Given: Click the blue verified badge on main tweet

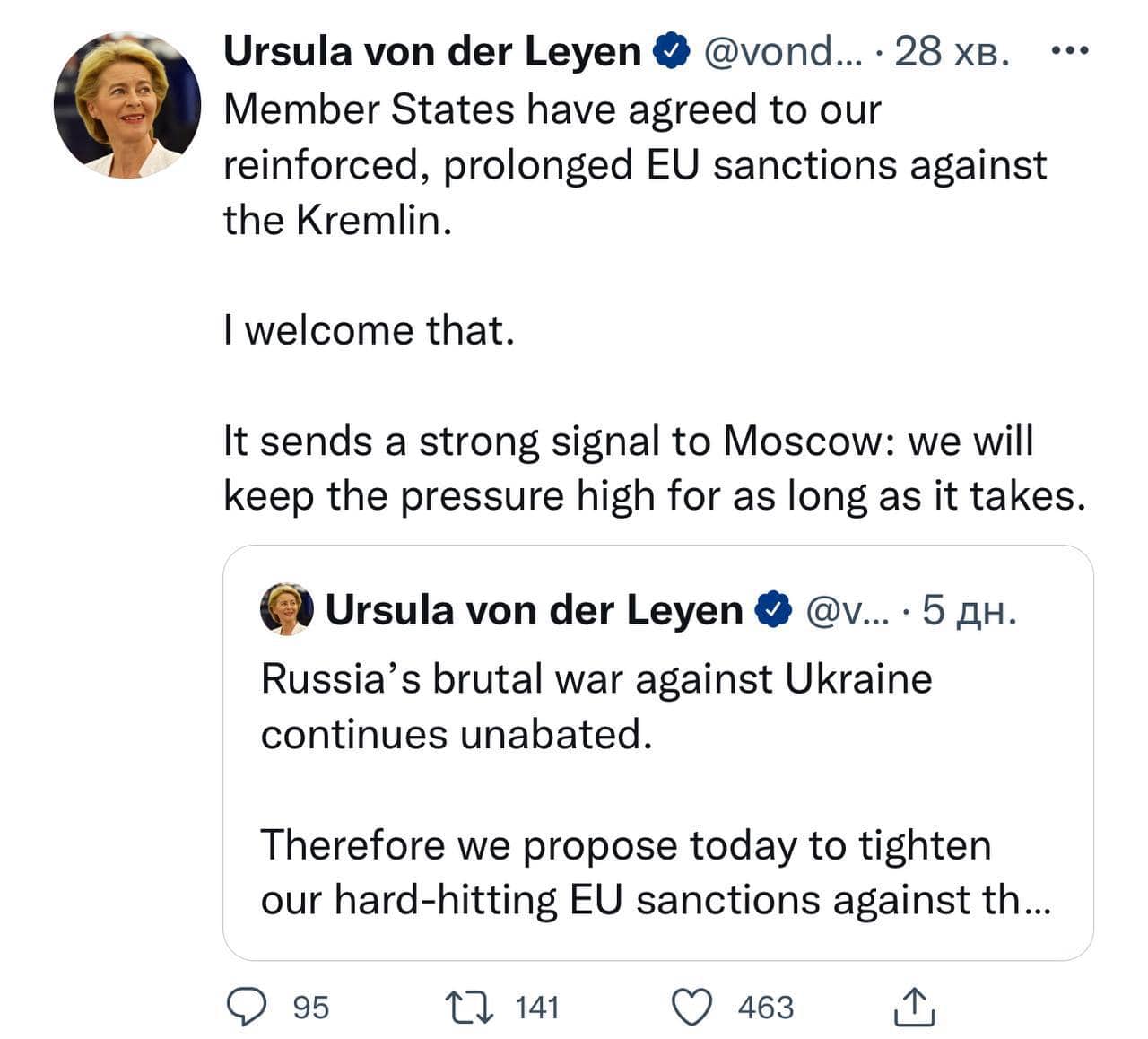Looking at the screenshot, I should (671, 51).
